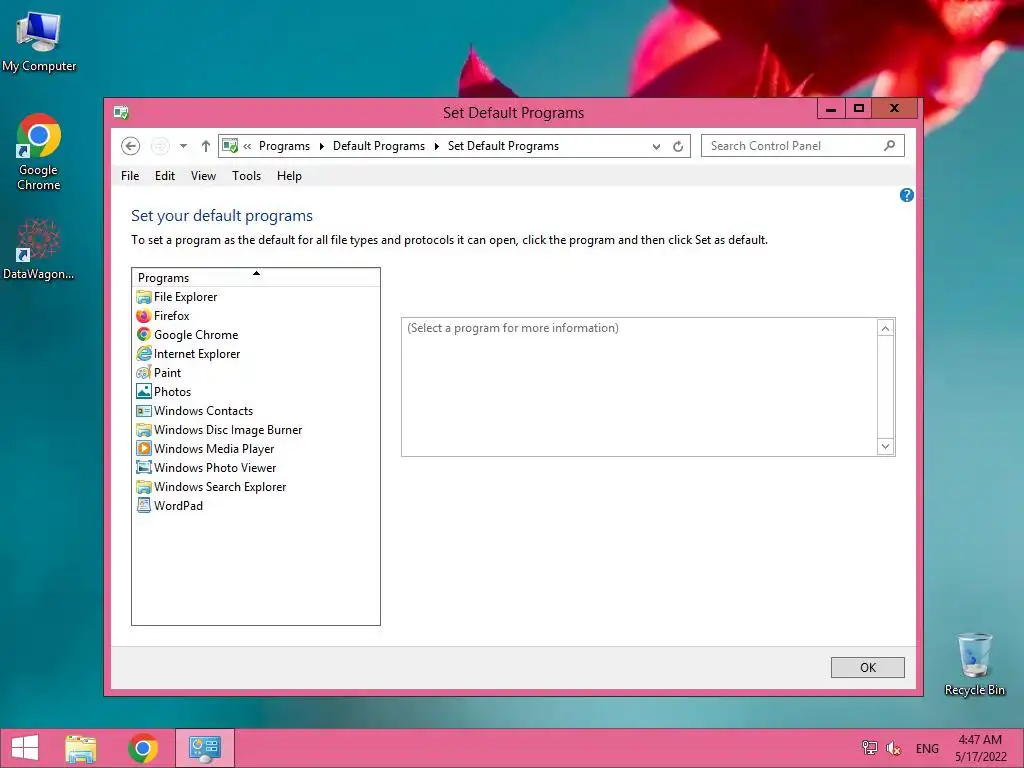Select the DataWagon desktop shortcut
Screen dimensions: 1024x768
click(x=39, y=249)
